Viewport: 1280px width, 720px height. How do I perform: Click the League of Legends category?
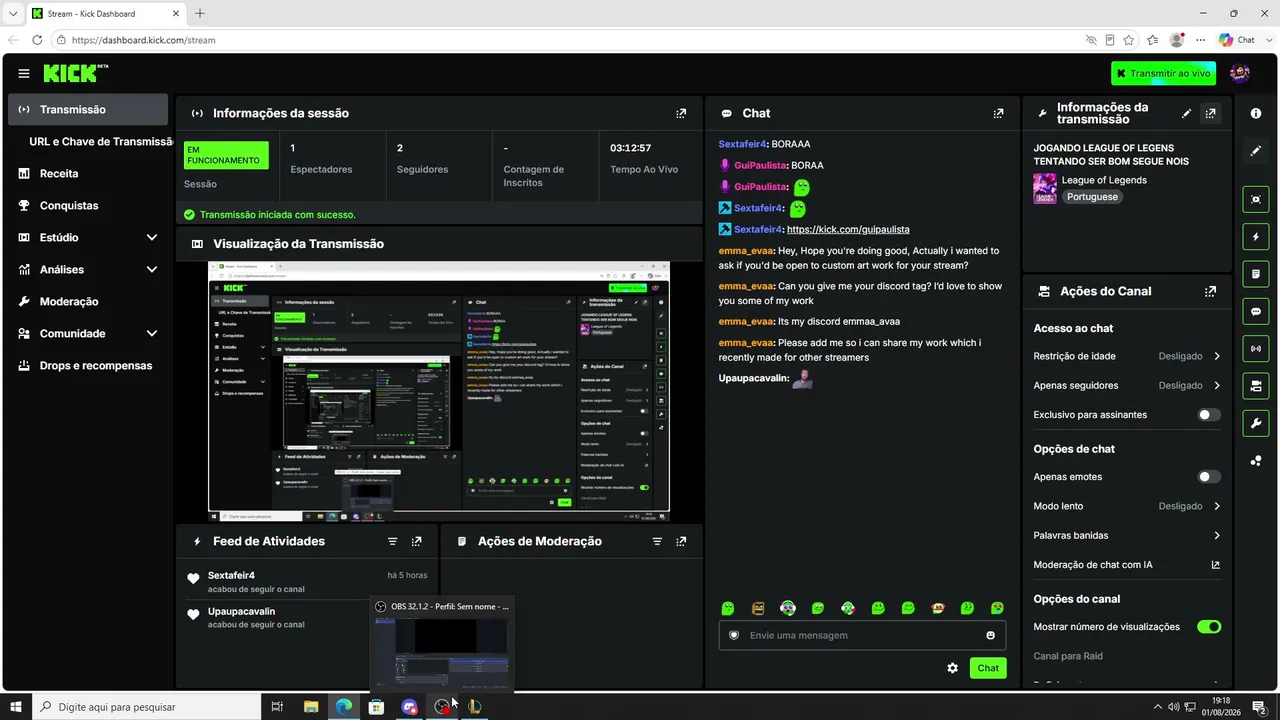pos(1104,180)
